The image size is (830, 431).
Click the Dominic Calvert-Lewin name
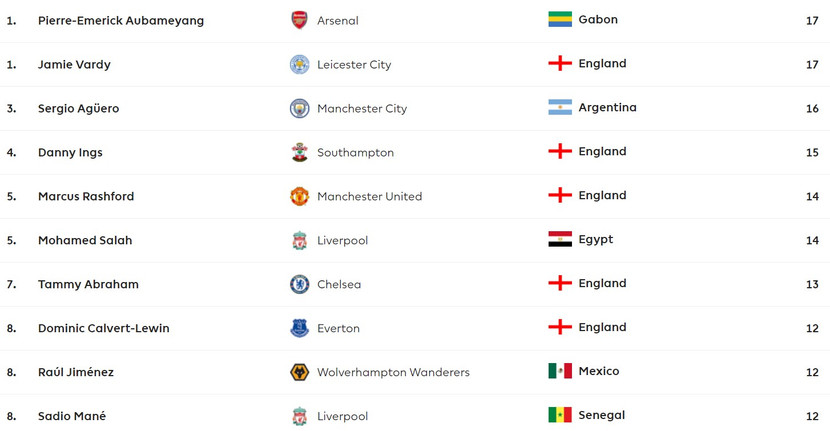point(103,328)
